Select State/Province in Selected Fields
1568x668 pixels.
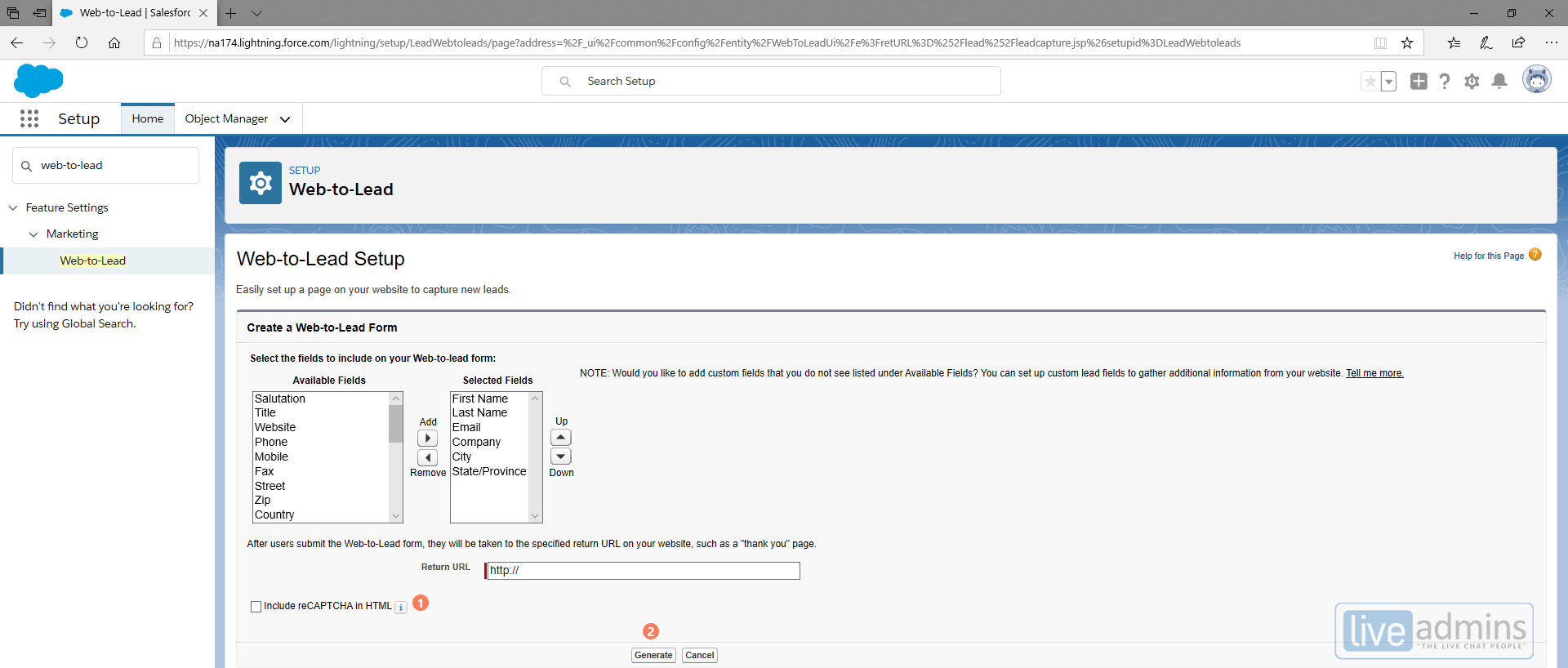[489, 471]
